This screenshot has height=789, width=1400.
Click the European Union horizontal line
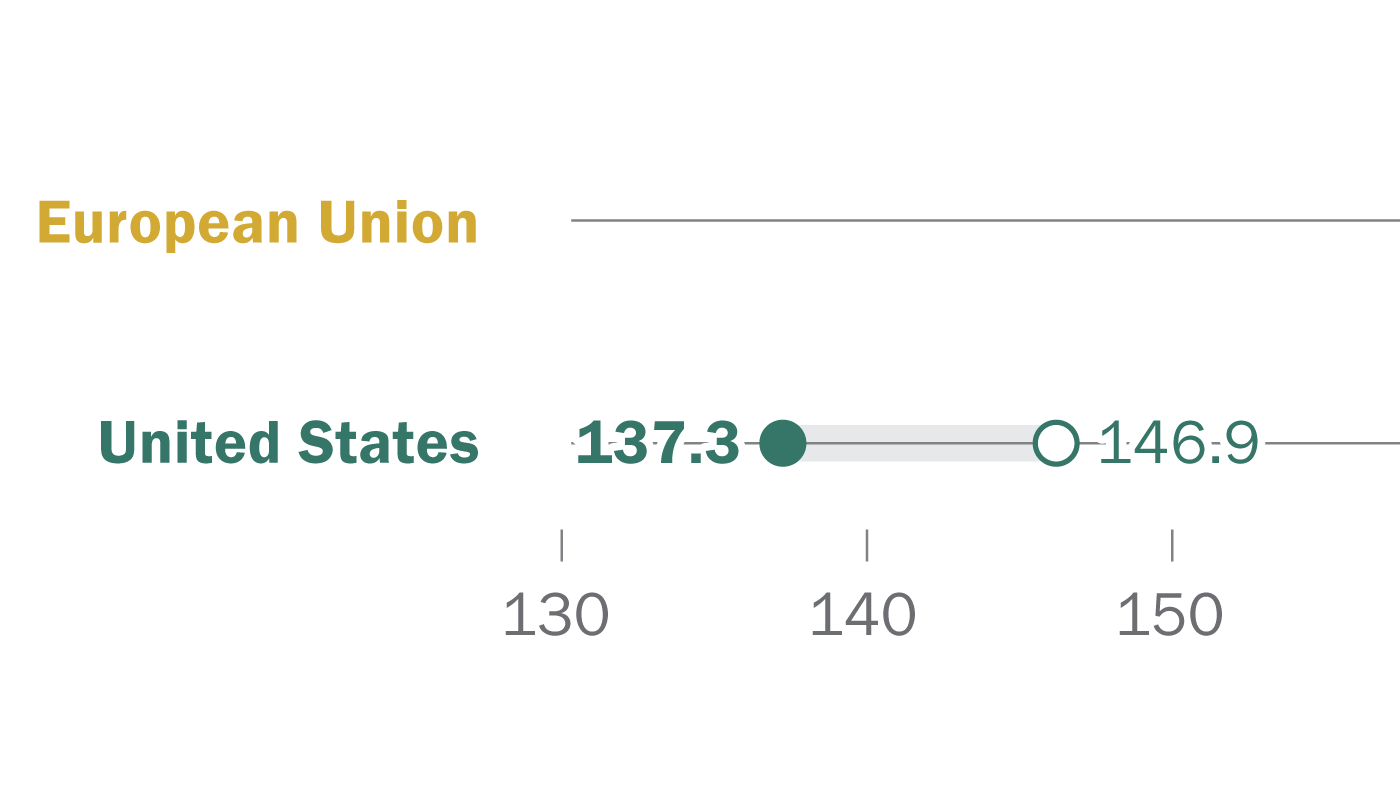tap(985, 220)
